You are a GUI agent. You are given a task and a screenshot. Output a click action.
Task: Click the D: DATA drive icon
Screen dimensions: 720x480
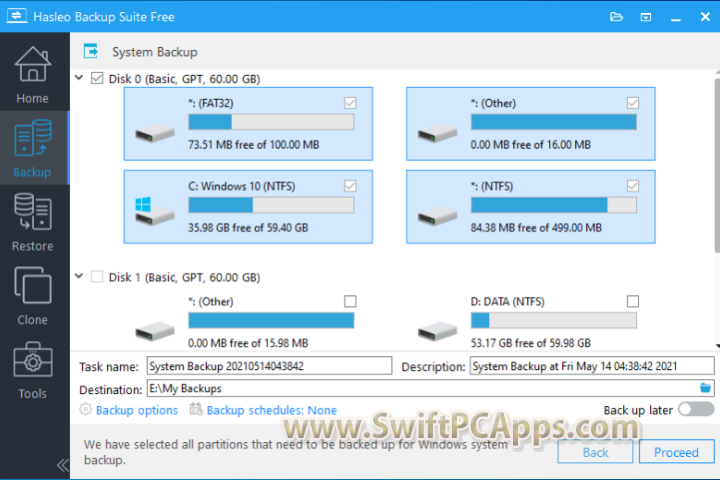(437, 331)
